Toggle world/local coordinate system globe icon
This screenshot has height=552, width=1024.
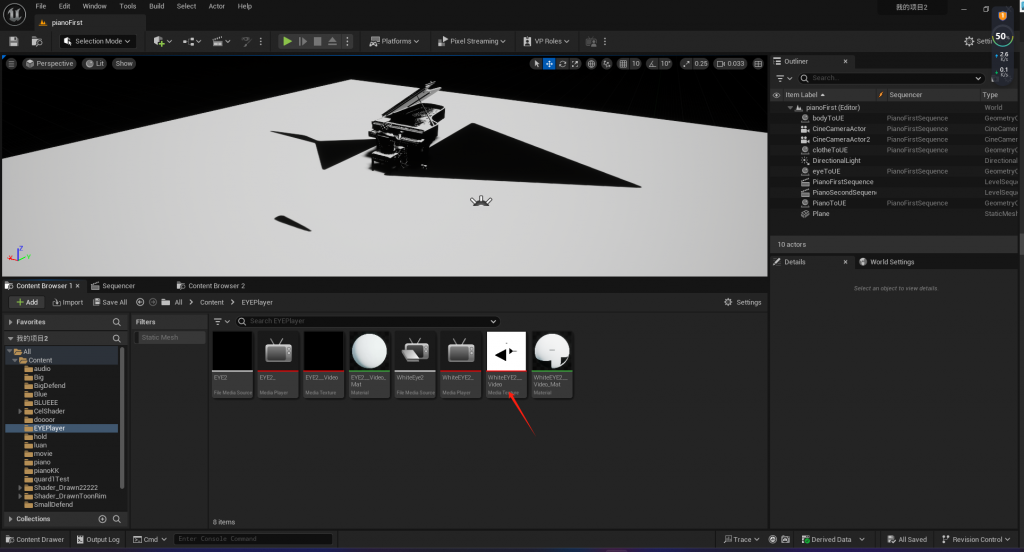tap(591, 63)
